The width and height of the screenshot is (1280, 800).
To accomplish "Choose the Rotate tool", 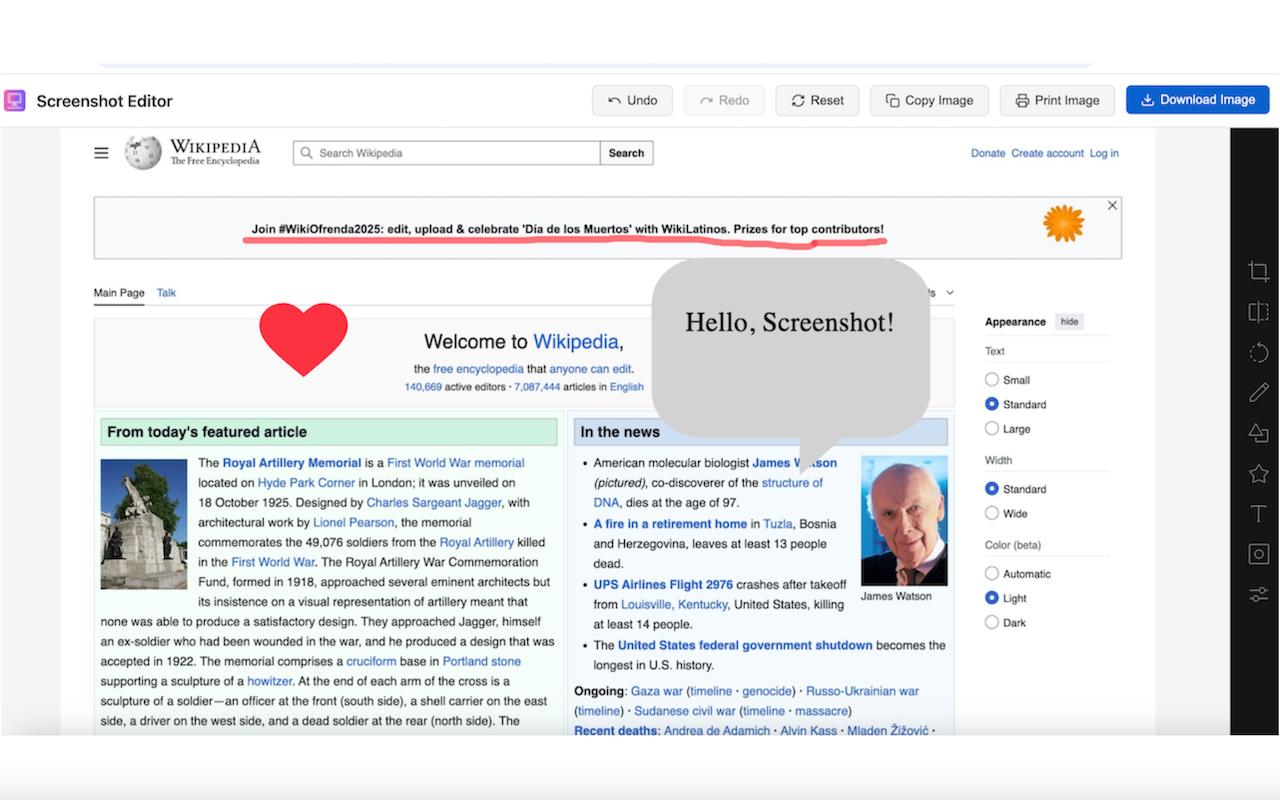I will [1258, 352].
